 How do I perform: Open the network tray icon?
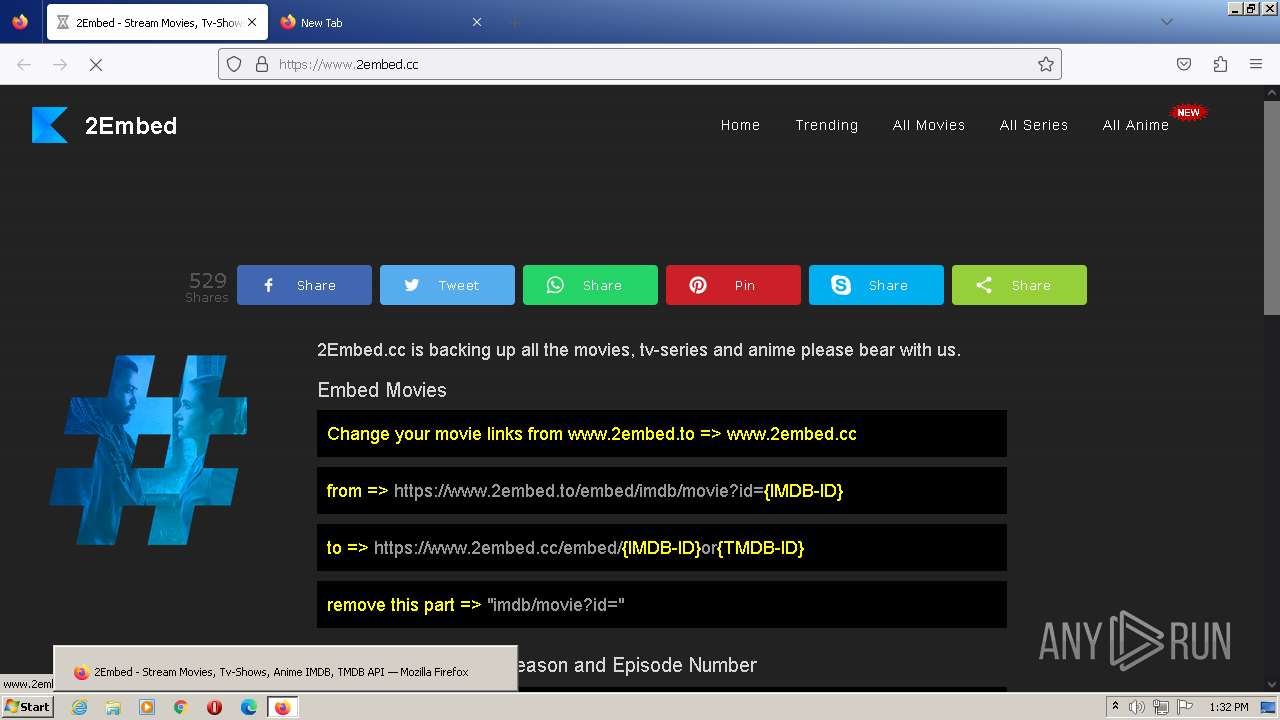tap(1161, 707)
